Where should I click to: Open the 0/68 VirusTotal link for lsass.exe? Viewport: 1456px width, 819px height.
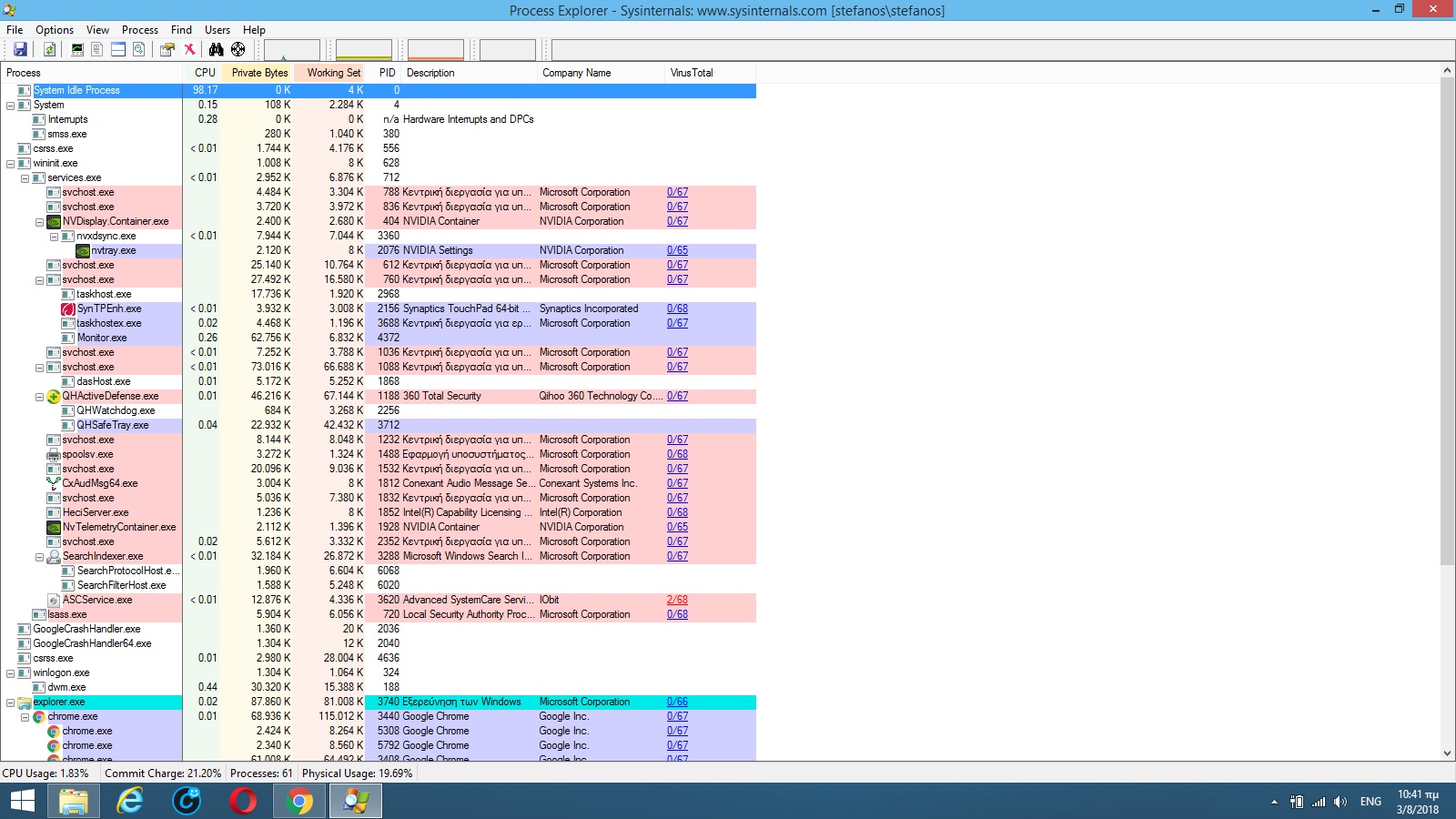[x=677, y=614]
